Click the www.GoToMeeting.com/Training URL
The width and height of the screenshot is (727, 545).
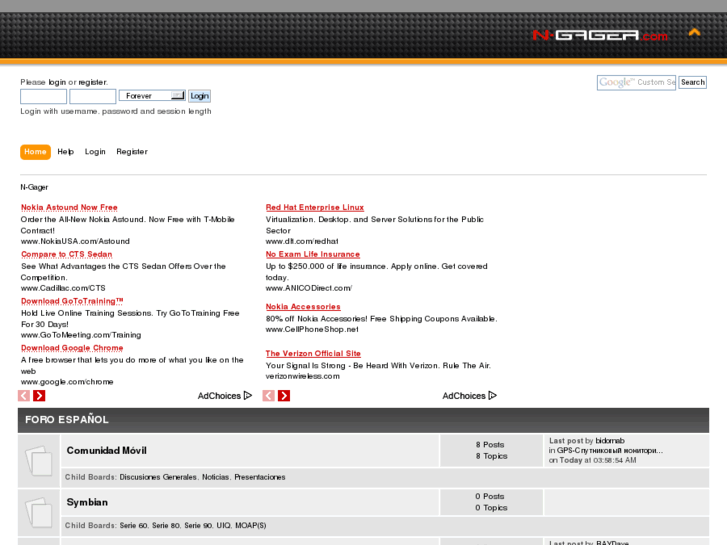click(x=81, y=335)
